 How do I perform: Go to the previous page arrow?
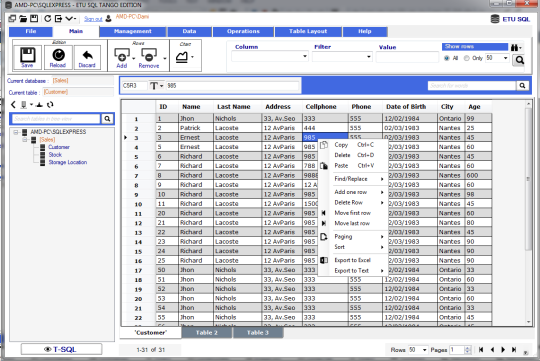pos(492,350)
